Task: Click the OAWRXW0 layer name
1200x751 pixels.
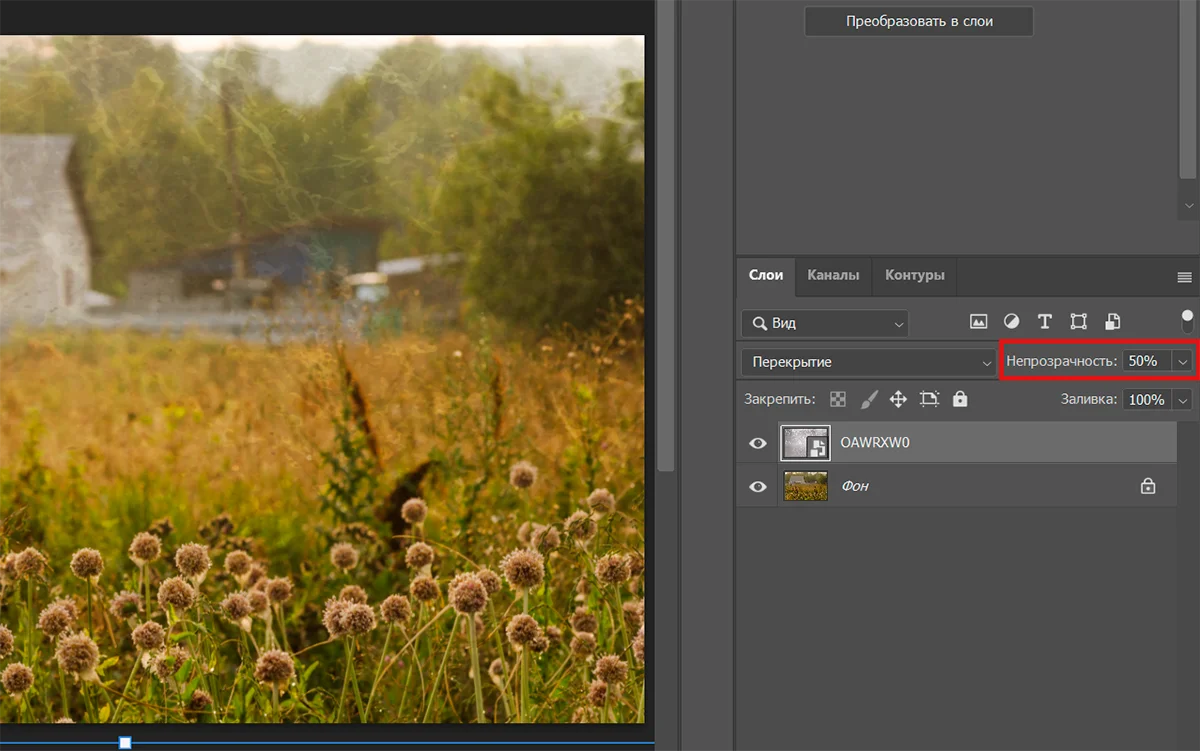Action: pos(875,443)
